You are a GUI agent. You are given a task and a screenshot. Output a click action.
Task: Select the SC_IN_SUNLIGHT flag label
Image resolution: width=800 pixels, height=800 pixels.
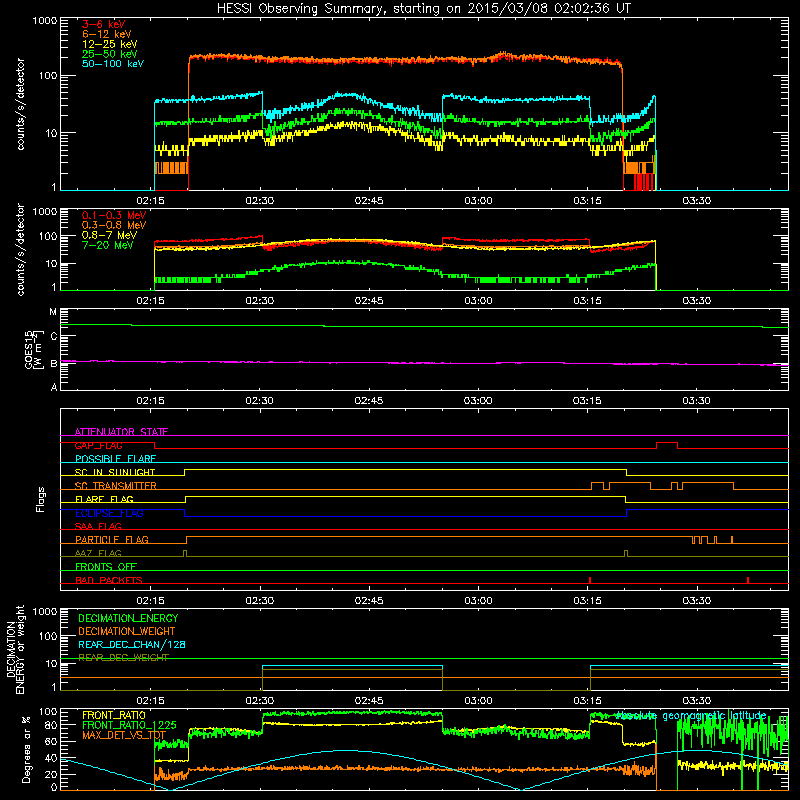(x=115, y=472)
